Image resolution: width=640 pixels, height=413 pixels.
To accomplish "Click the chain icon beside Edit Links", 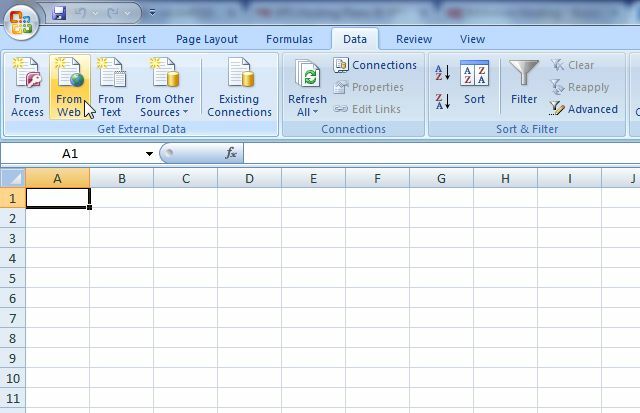I will 340,109.
